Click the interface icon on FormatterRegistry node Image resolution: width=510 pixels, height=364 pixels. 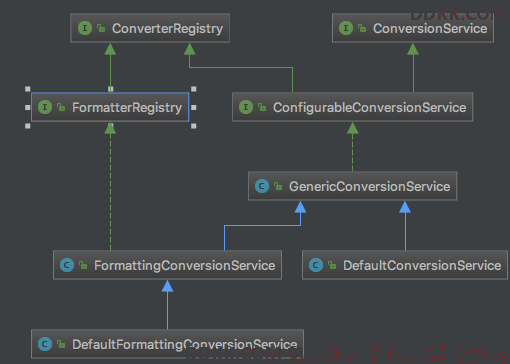point(45,107)
